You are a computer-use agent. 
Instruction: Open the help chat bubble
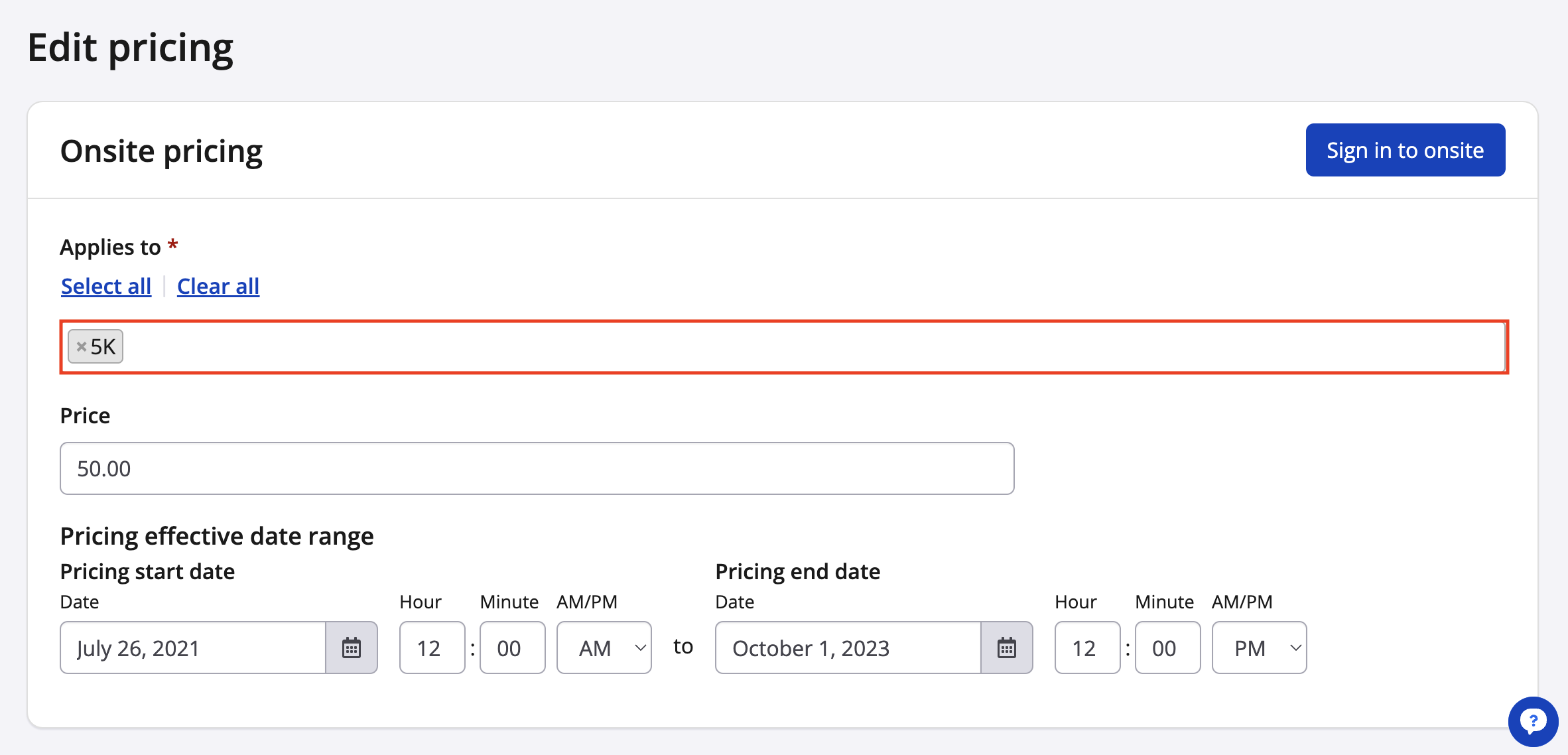tap(1532, 721)
